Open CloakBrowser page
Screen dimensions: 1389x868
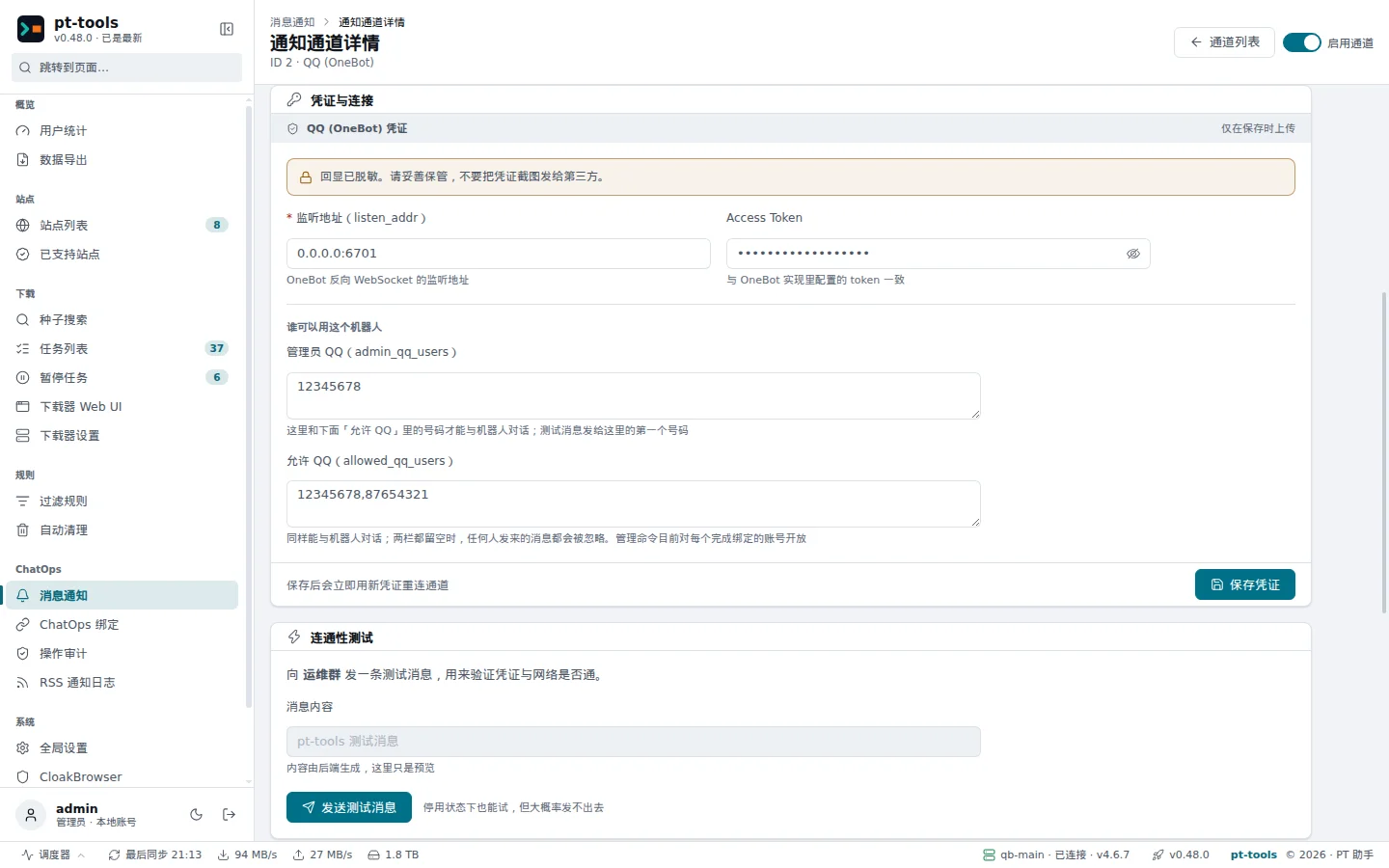tap(122, 777)
